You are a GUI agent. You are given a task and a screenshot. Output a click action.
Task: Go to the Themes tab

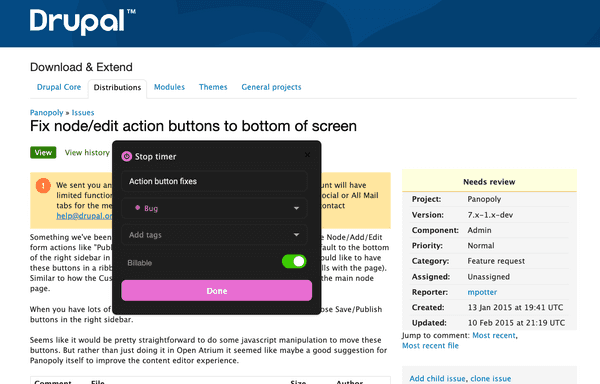click(x=213, y=87)
